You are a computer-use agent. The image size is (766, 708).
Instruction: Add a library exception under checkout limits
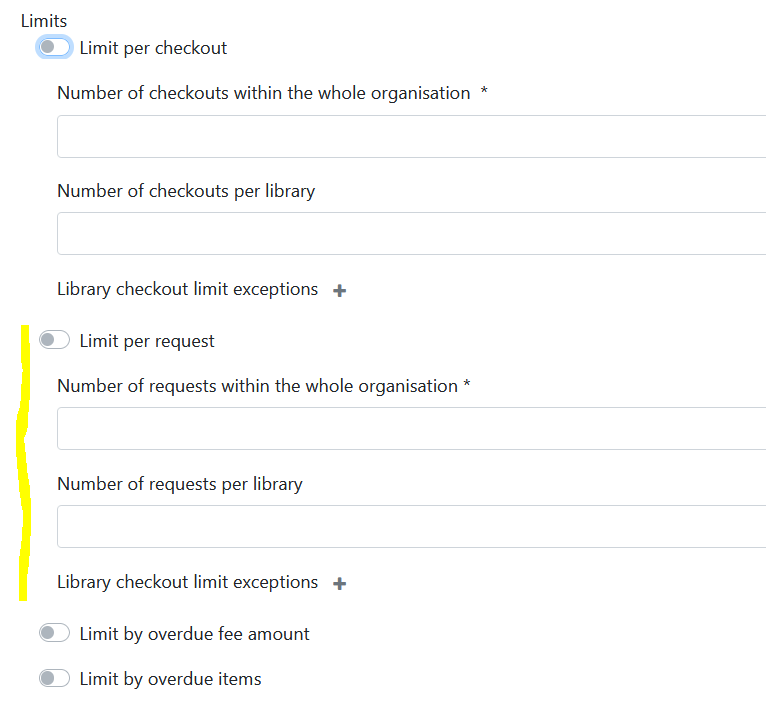tap(340, 291)
